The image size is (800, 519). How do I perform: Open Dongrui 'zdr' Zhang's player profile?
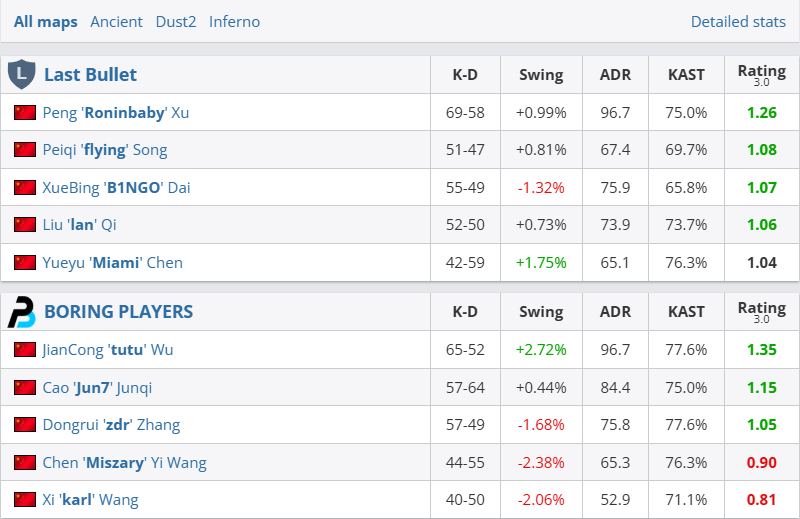click(111, 425)
